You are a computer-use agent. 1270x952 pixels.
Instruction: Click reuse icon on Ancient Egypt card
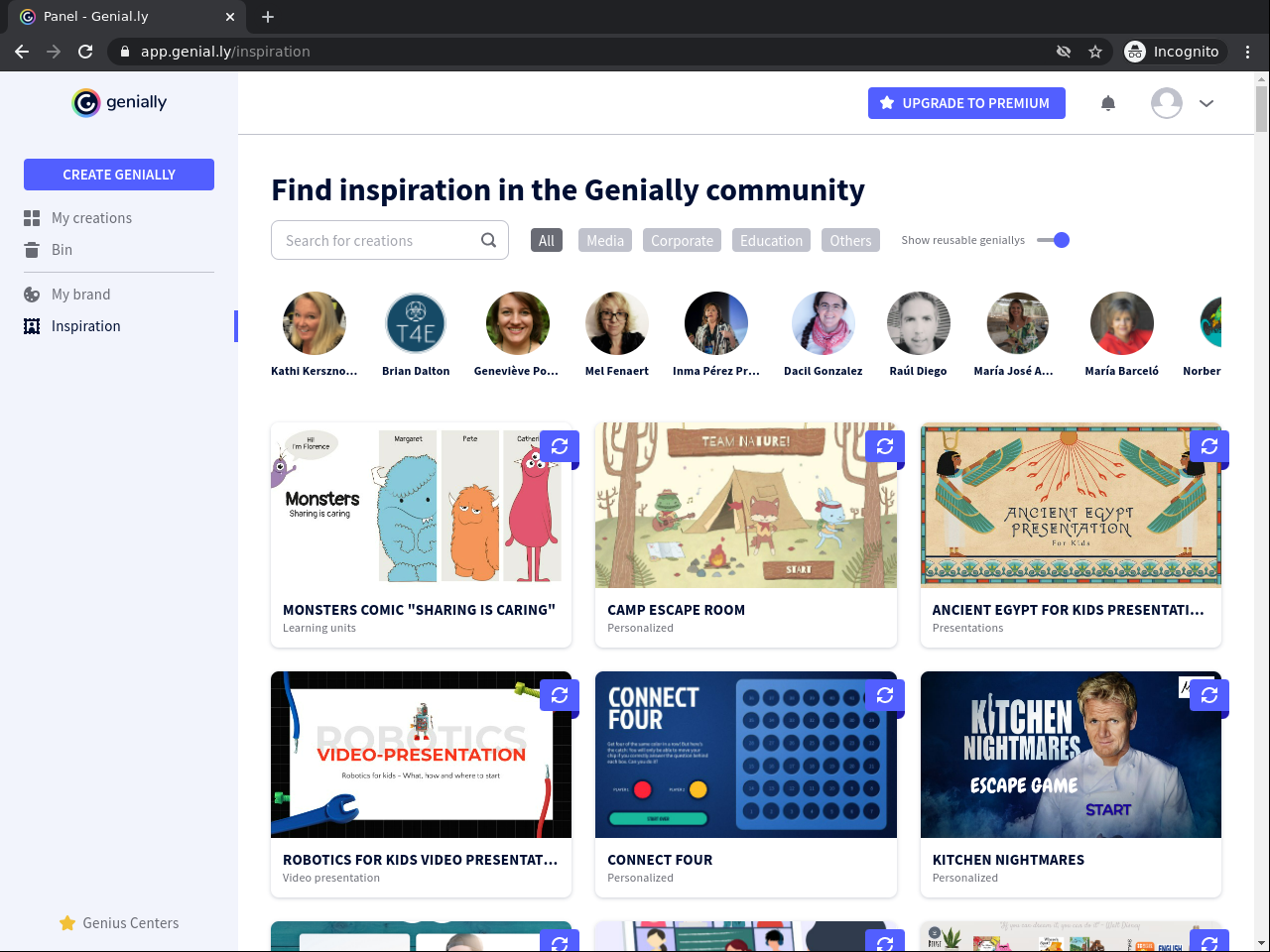[1209, 446]
